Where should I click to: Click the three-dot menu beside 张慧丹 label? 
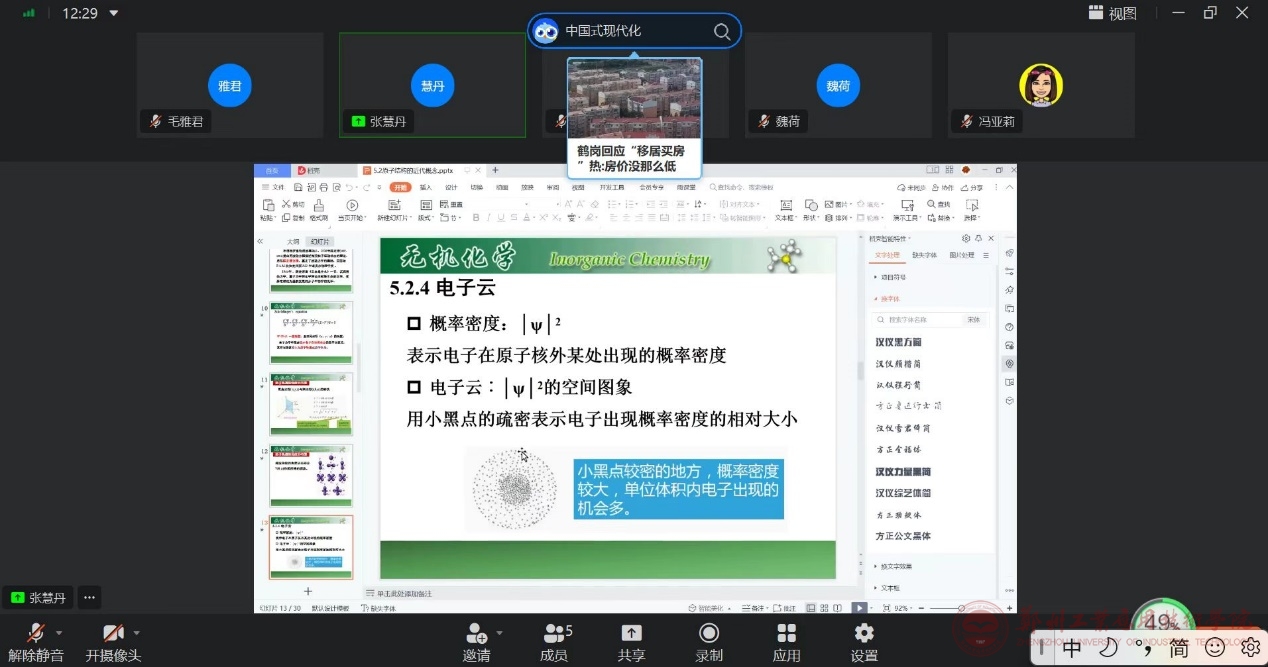(89, 598)
